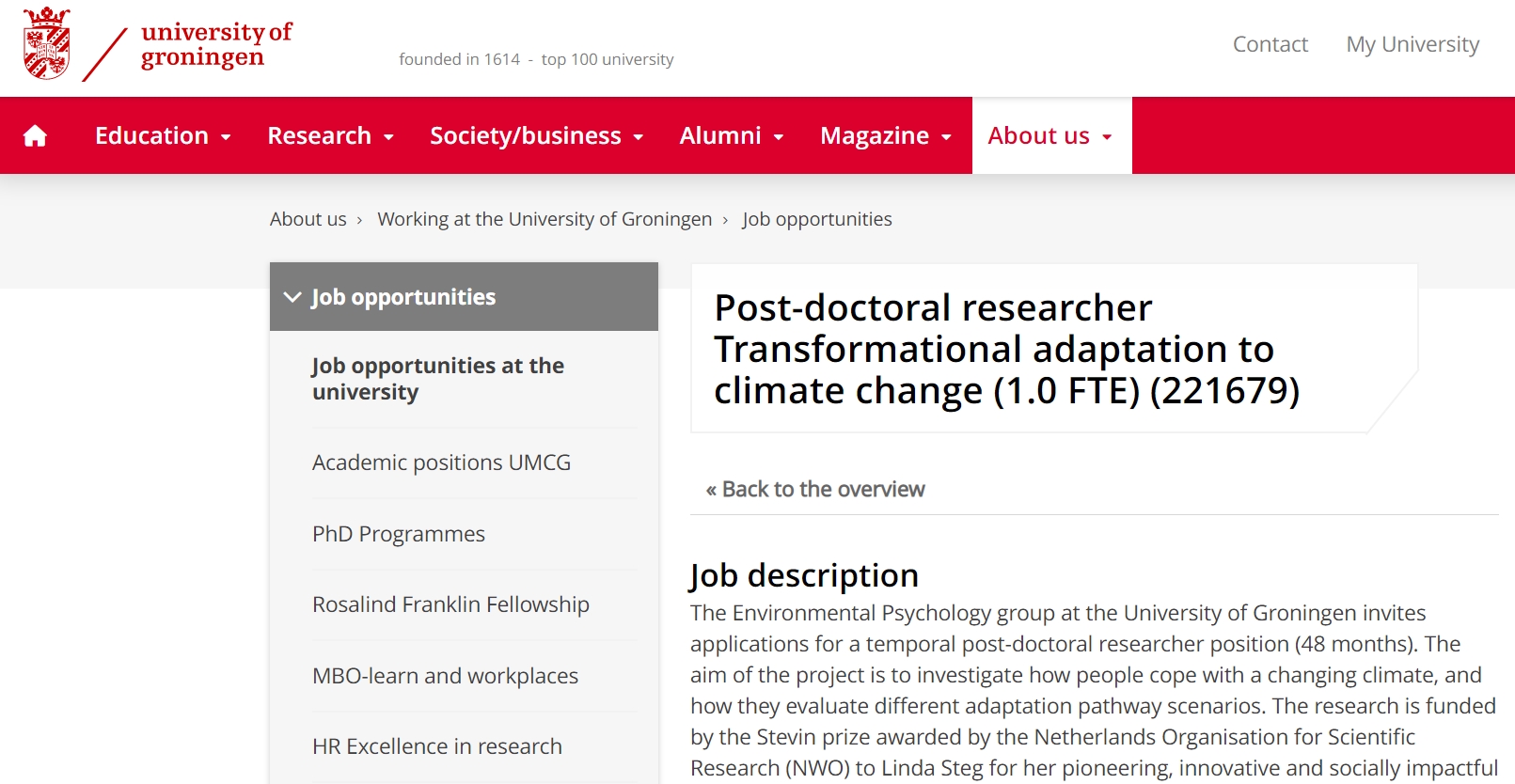Click HR Excellence in research item
Image resolution: width=1515 pixels, height=784 pixels.
pos(437,746)
